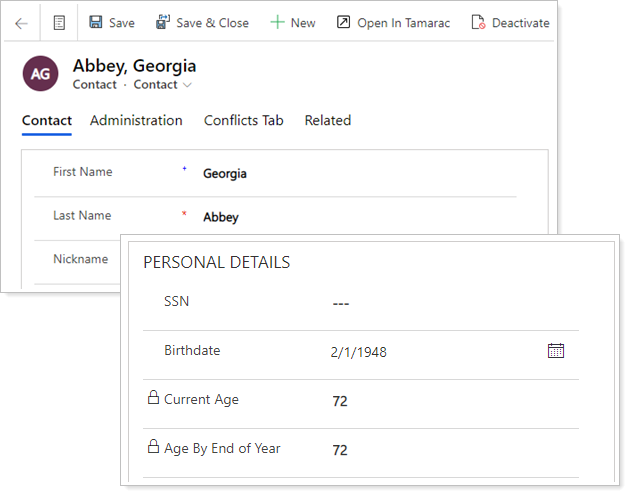Click the Last Name field value Abbey
Viewport: 630px width, 496px height.
(221, 217)
